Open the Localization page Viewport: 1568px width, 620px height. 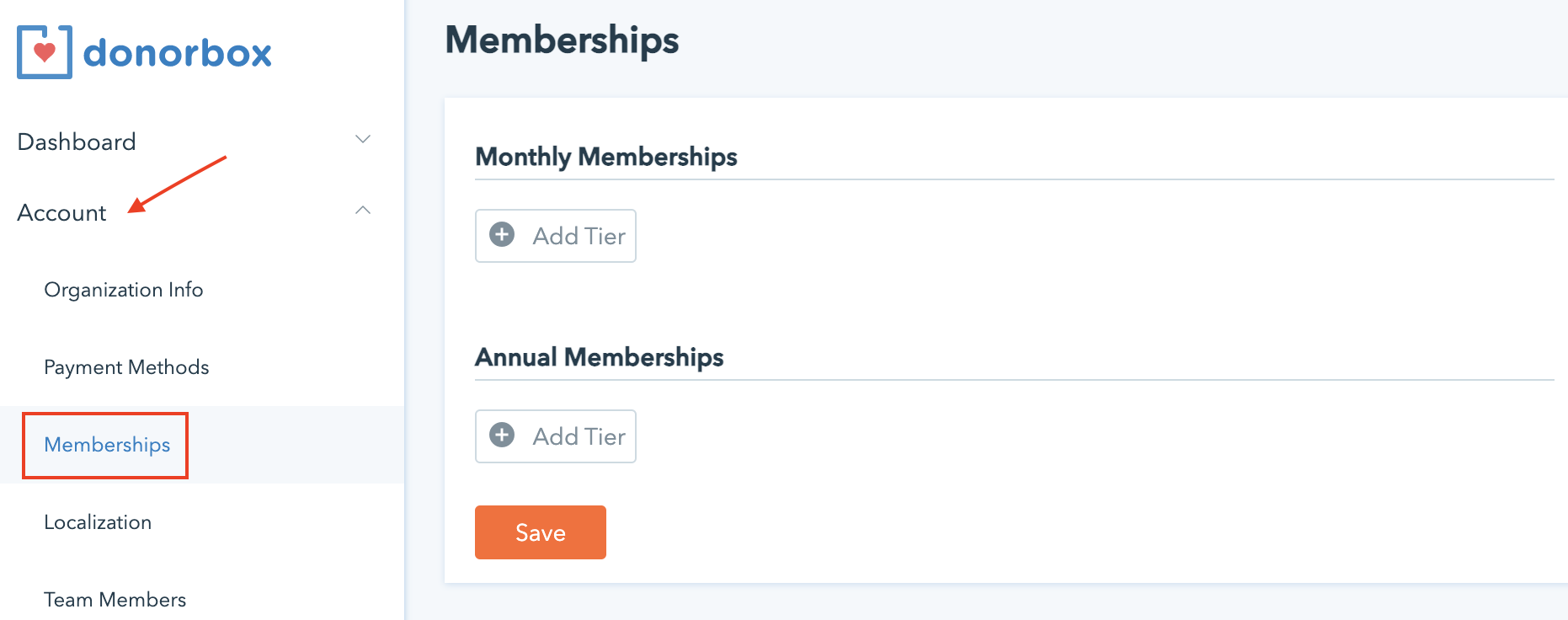(x=98, y=522)
